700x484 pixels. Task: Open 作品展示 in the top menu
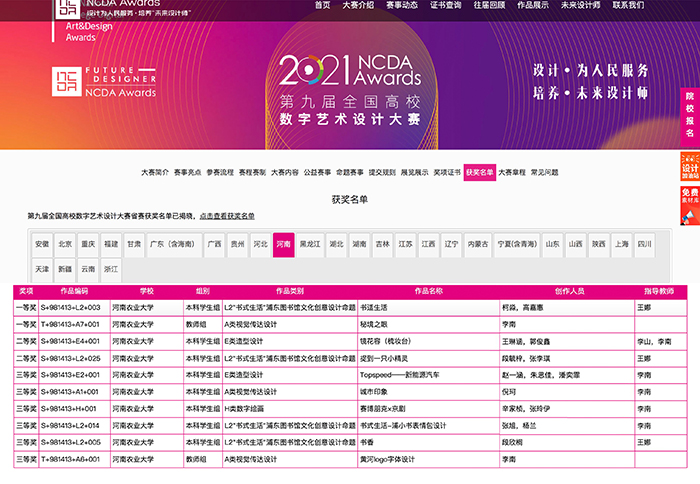pos(533,5)
